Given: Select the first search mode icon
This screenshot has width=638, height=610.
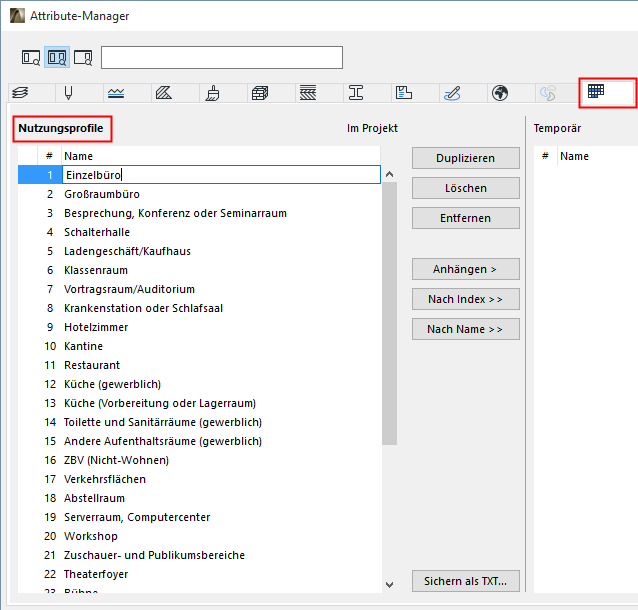Looking at the screenshot, I should (x=31, y=57).
